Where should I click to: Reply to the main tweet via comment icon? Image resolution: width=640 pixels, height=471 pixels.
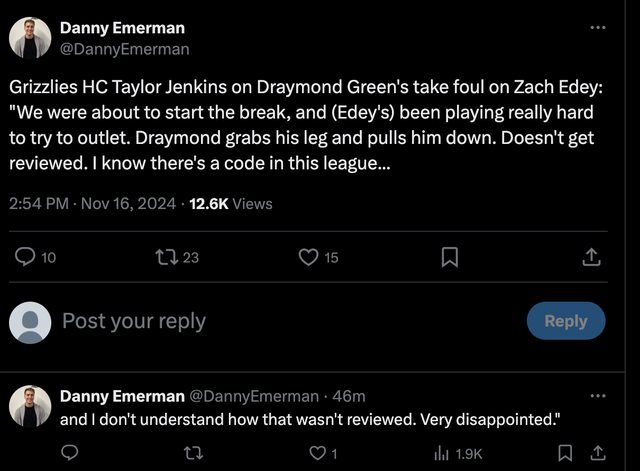(27, 257)
